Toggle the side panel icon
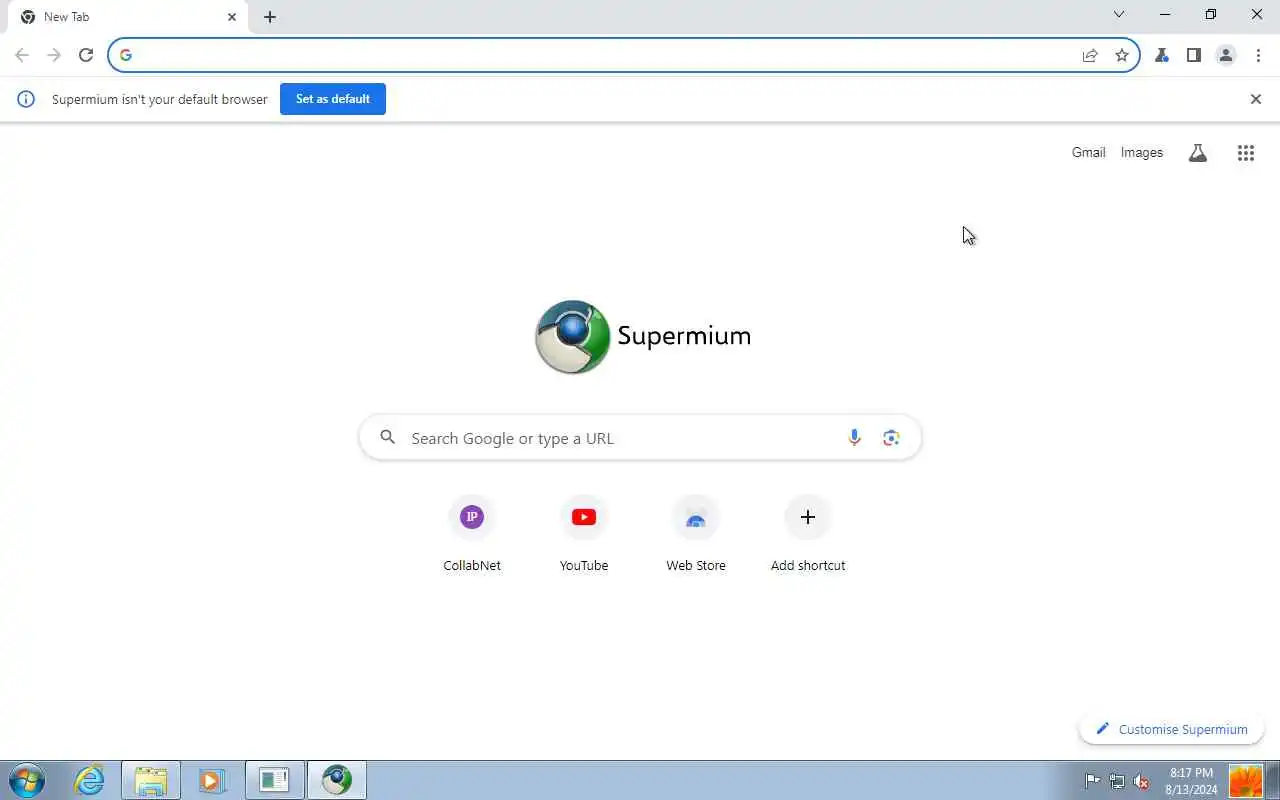The height and width of the screenshot is (800, 1280). (x=1194, y=55)
